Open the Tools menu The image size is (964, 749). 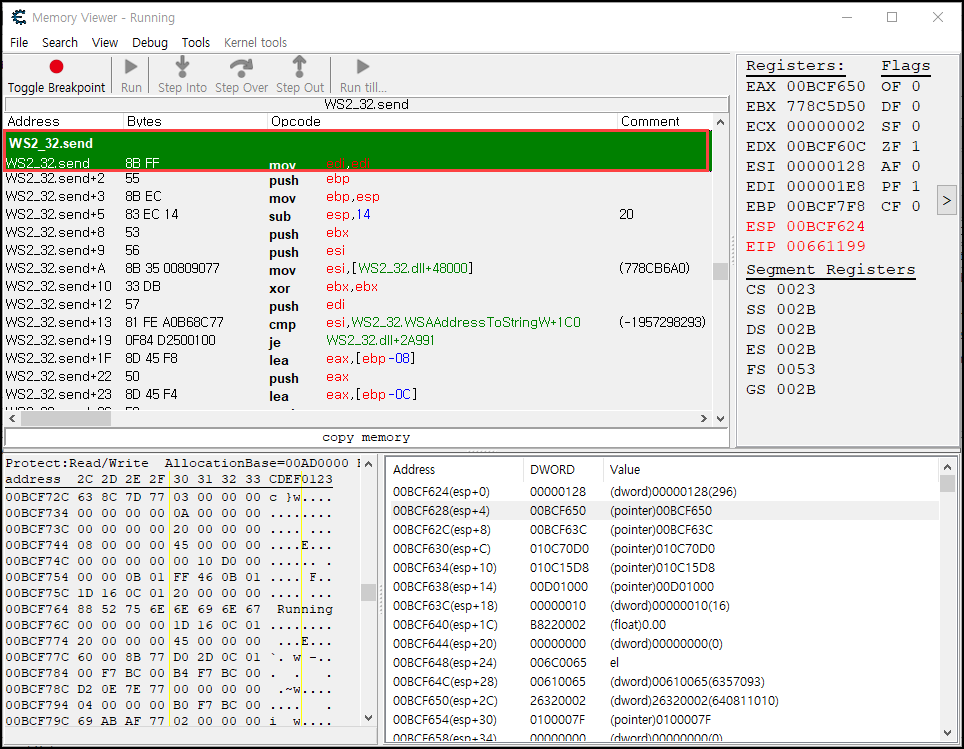pyautogui.click(x=196, y=42)
